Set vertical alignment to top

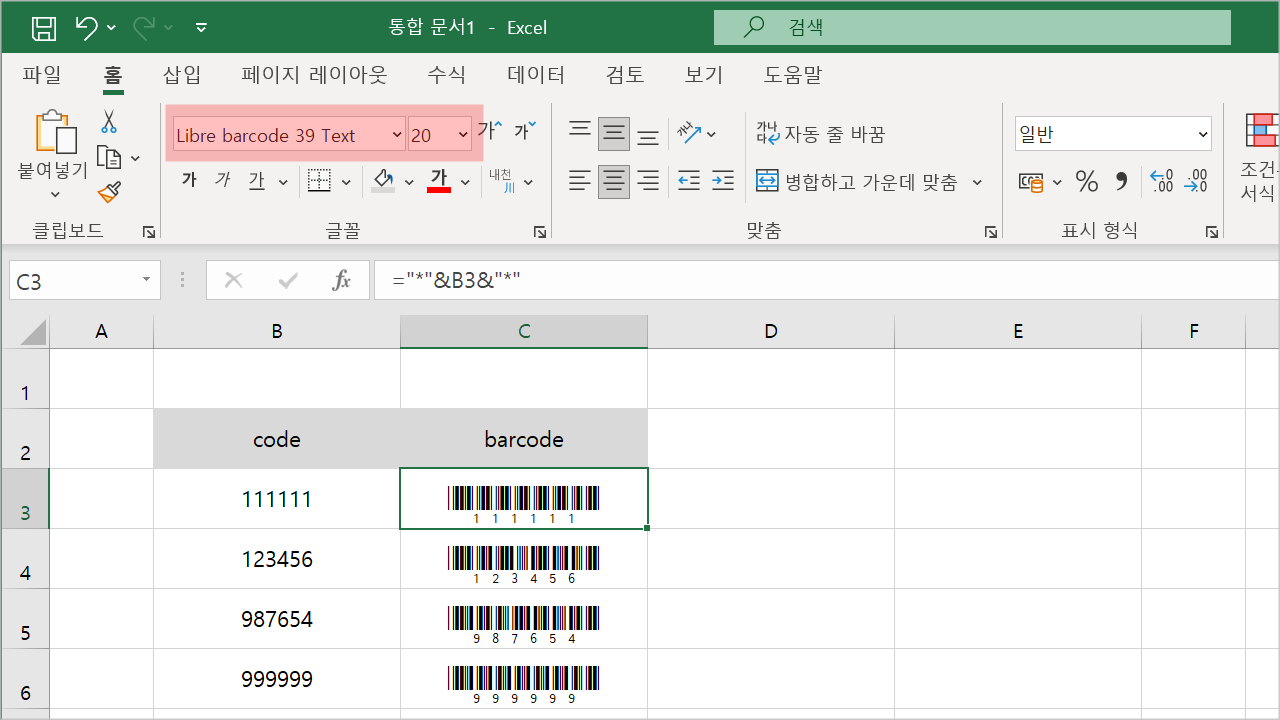coord(580,130)
